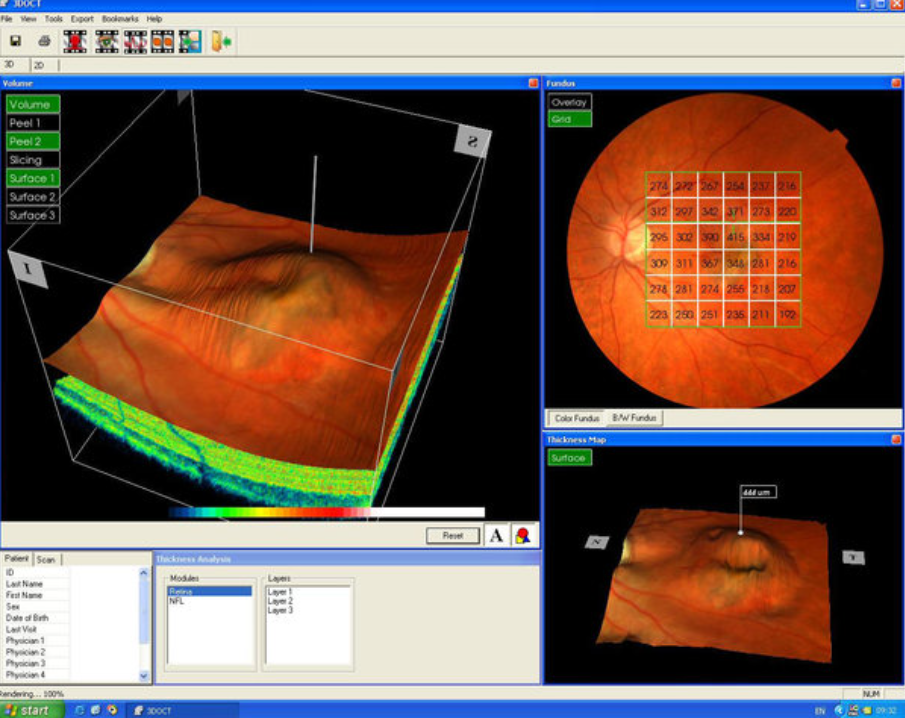Click the patient panel scroll down arrow
Image resolution: width=905 pixels, height=718 pixels.
[x=144, y=675]
